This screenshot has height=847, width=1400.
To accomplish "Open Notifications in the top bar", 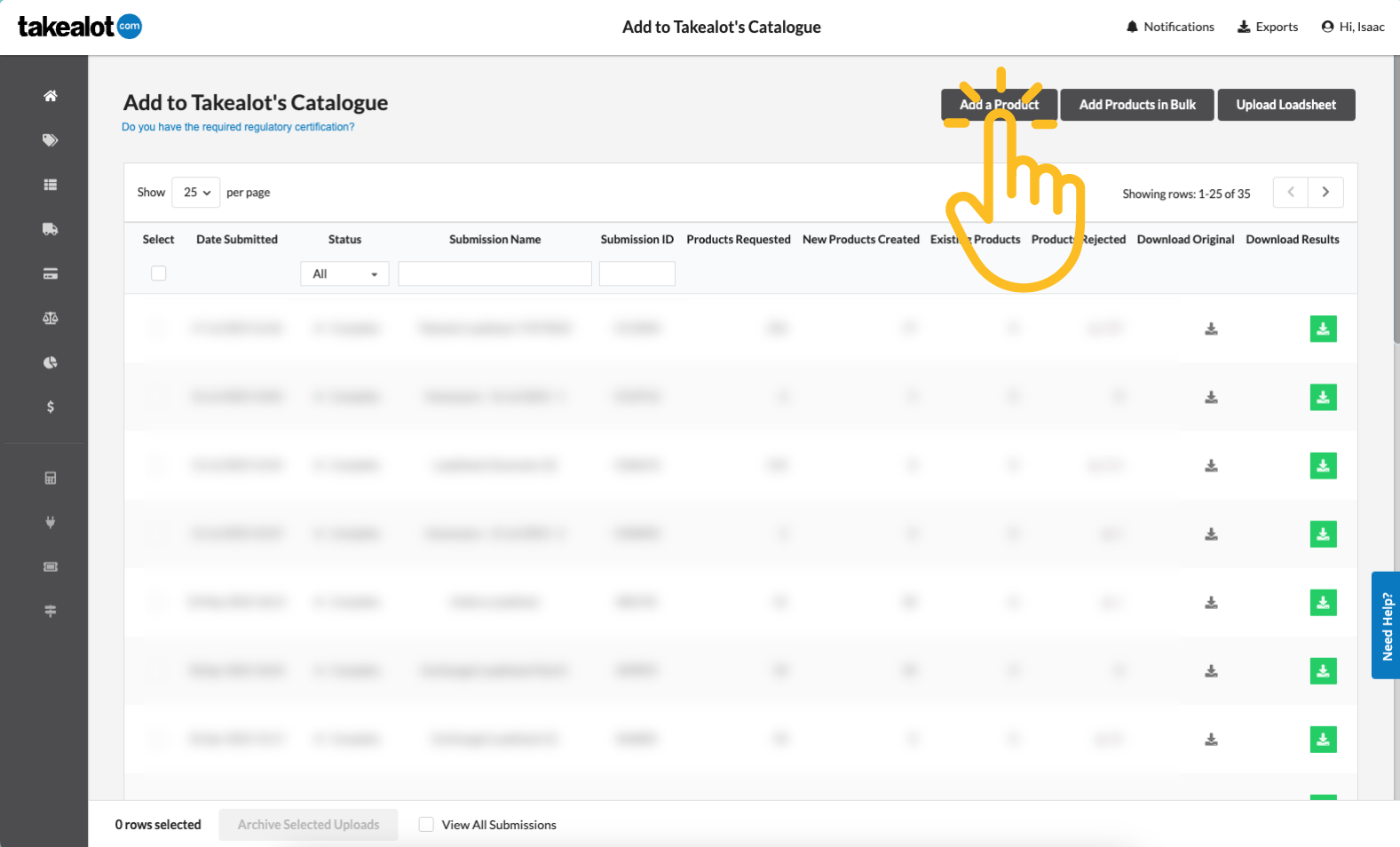I will (x=1170, y=27).
